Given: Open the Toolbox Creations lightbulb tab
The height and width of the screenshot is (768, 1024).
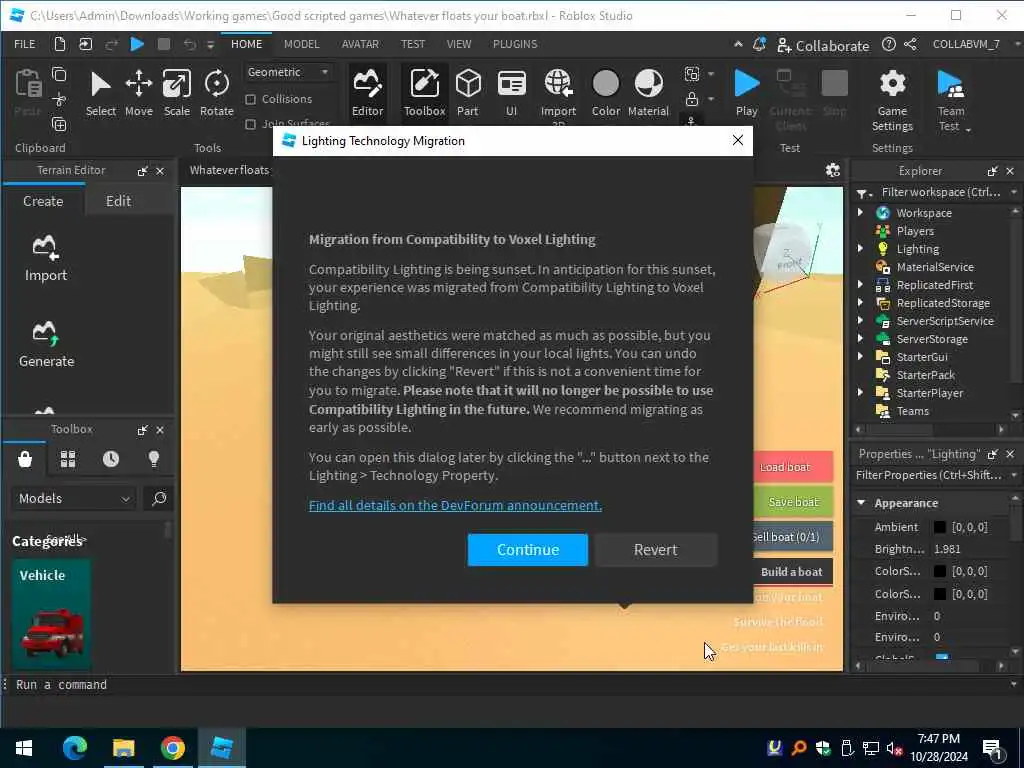Looking at the screenshot, I should 153,459.
